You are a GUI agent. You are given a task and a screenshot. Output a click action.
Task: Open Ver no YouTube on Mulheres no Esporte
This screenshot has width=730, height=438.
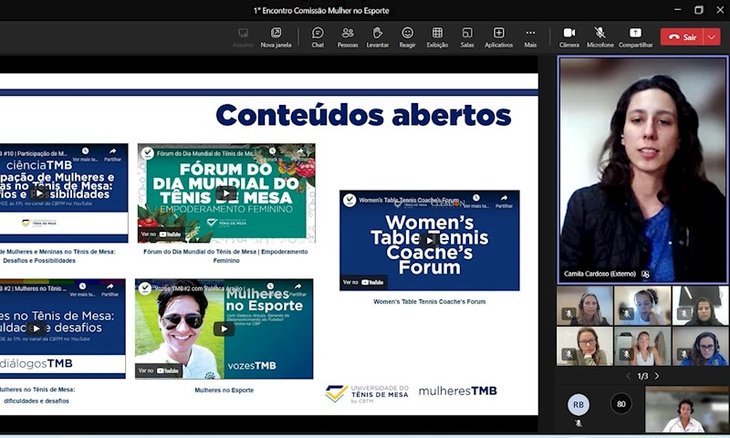[158, 371]
